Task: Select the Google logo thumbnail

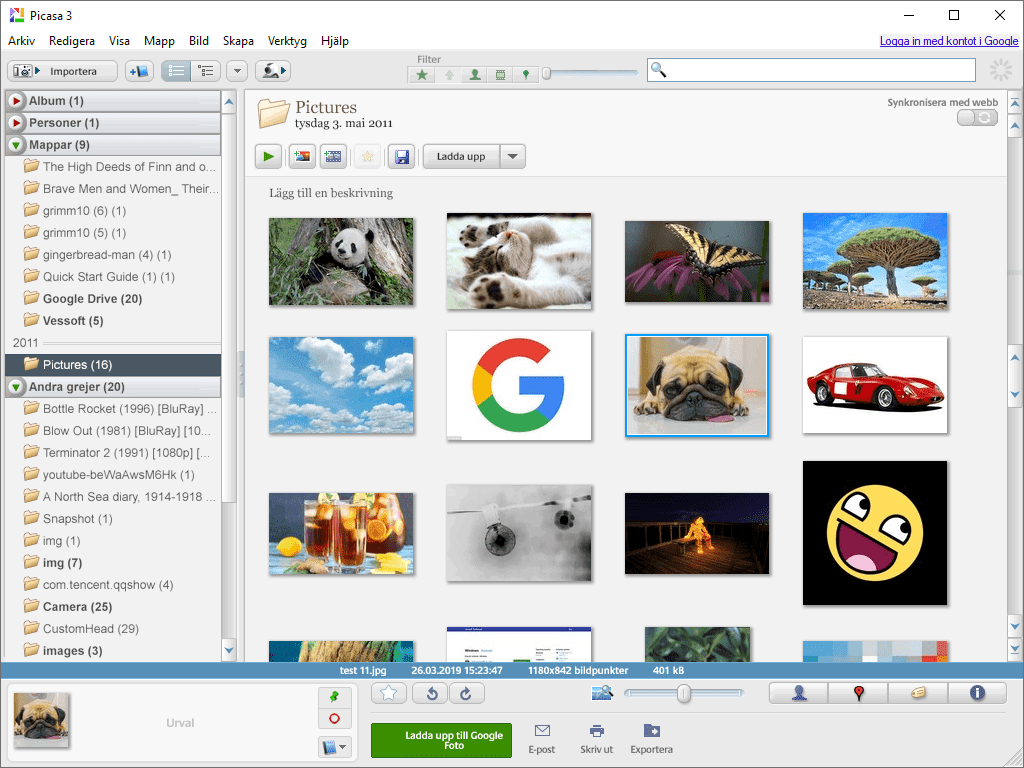Action: click(519, 385)
